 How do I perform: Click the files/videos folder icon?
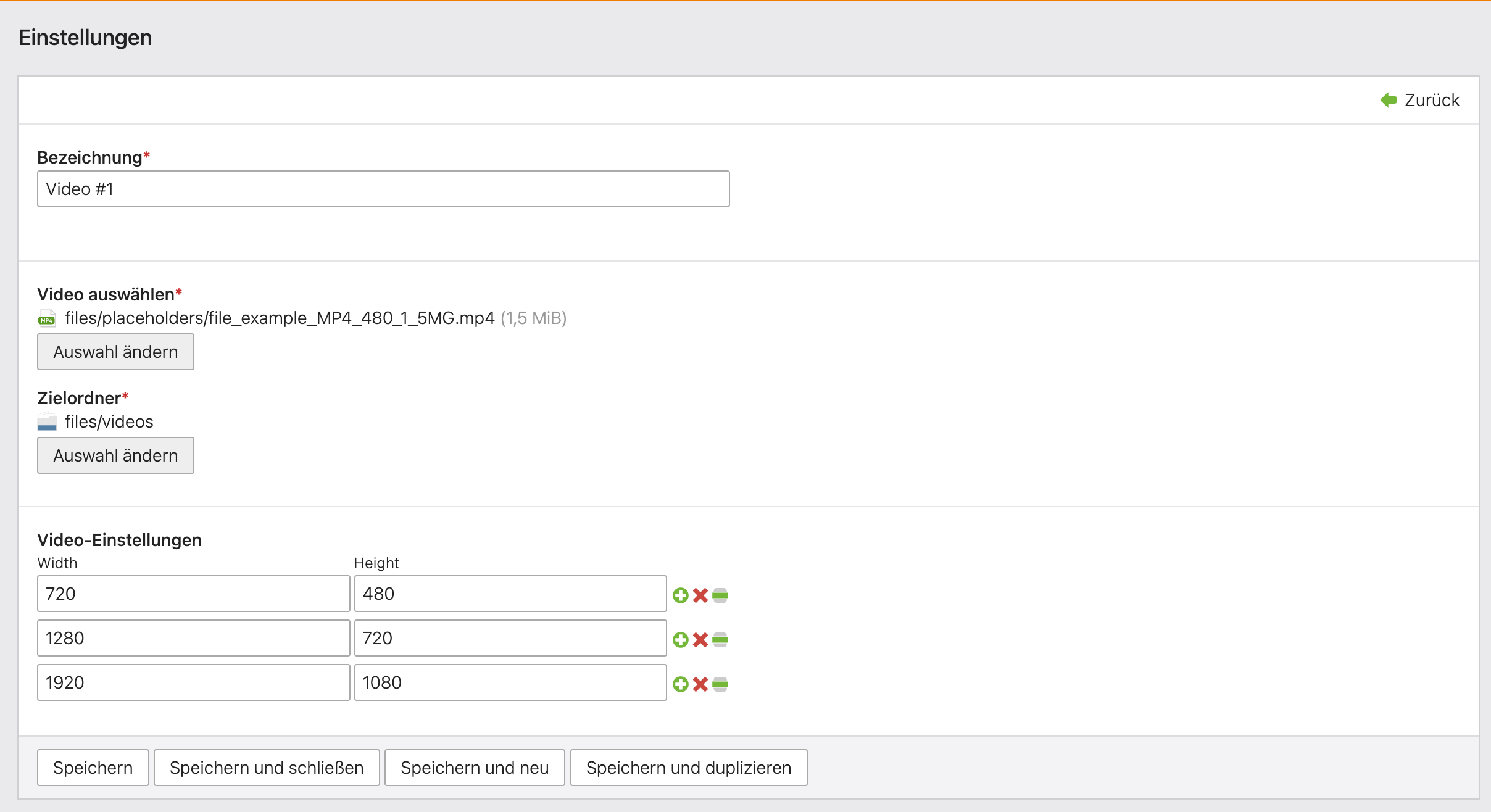tap(47, 422)
